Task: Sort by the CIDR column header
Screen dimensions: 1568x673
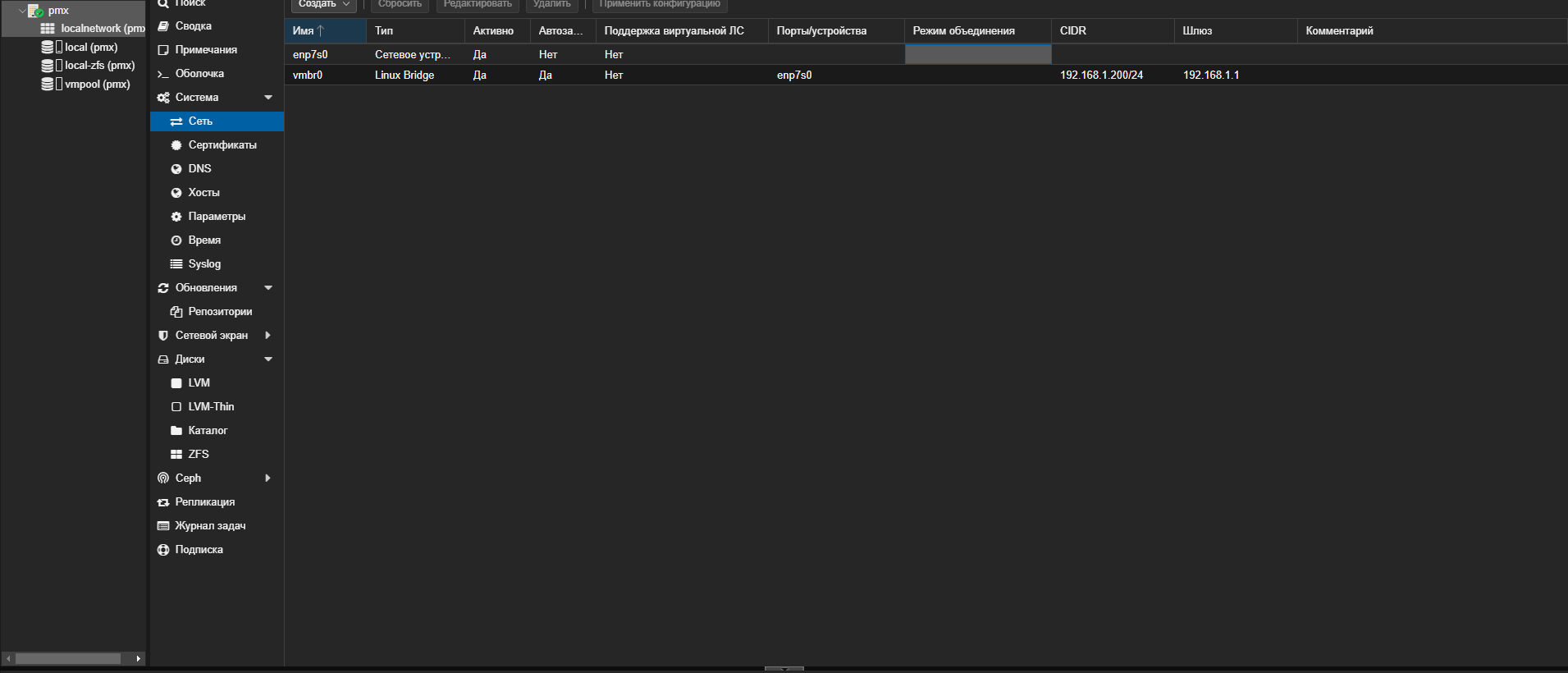Action: coord(1113,31)
